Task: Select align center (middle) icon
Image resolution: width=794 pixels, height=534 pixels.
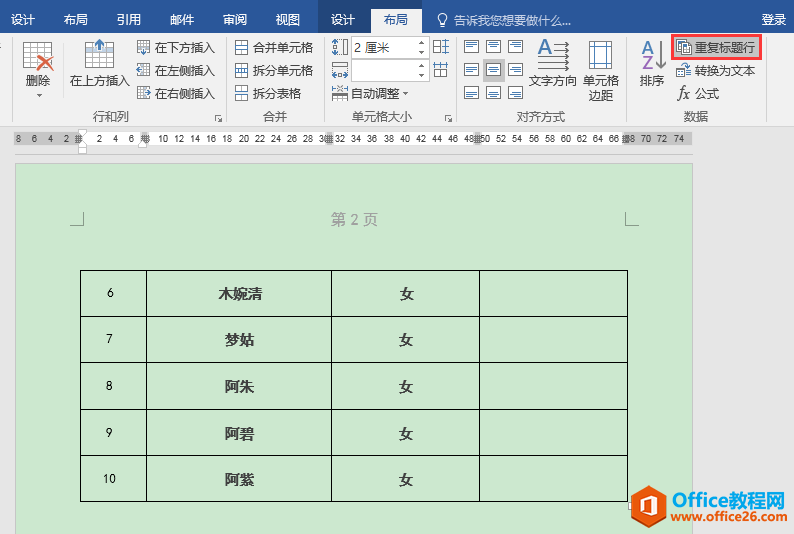Action: click(x=493, y=70)
